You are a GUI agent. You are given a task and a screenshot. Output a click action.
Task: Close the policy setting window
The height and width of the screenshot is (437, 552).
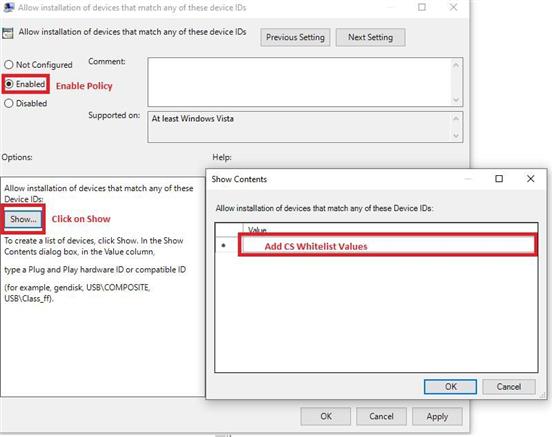[453, 7]
